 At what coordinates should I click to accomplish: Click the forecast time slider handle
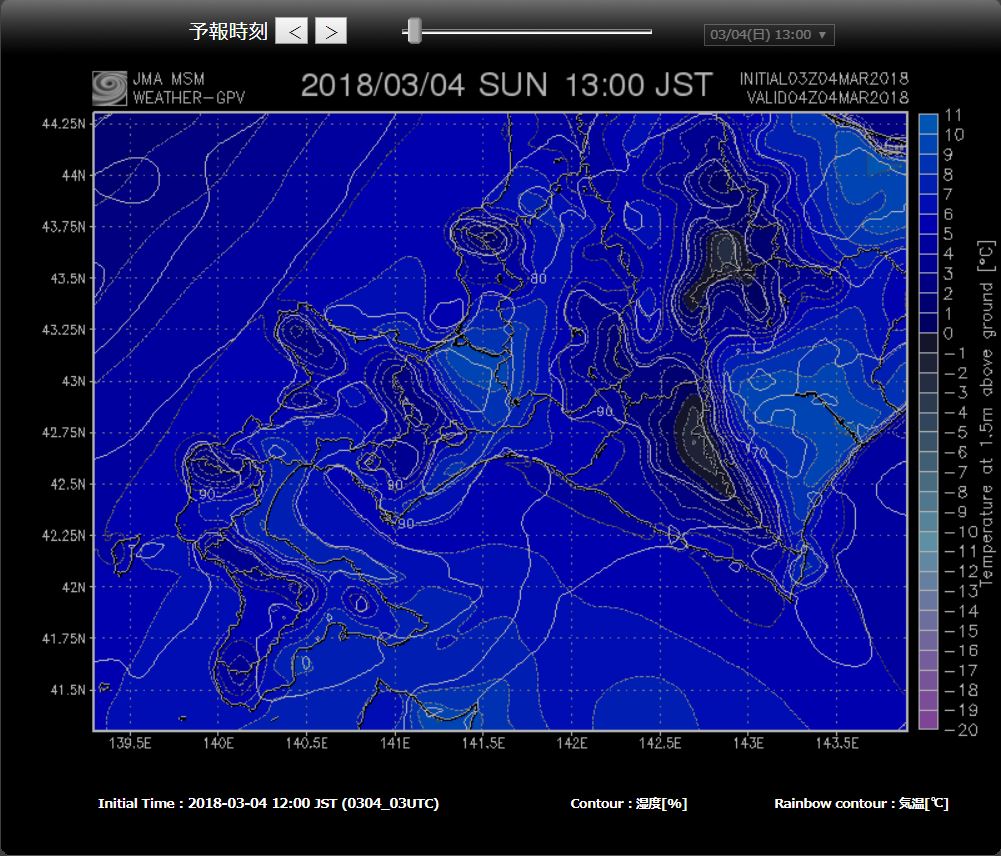(x=414, y=31)
